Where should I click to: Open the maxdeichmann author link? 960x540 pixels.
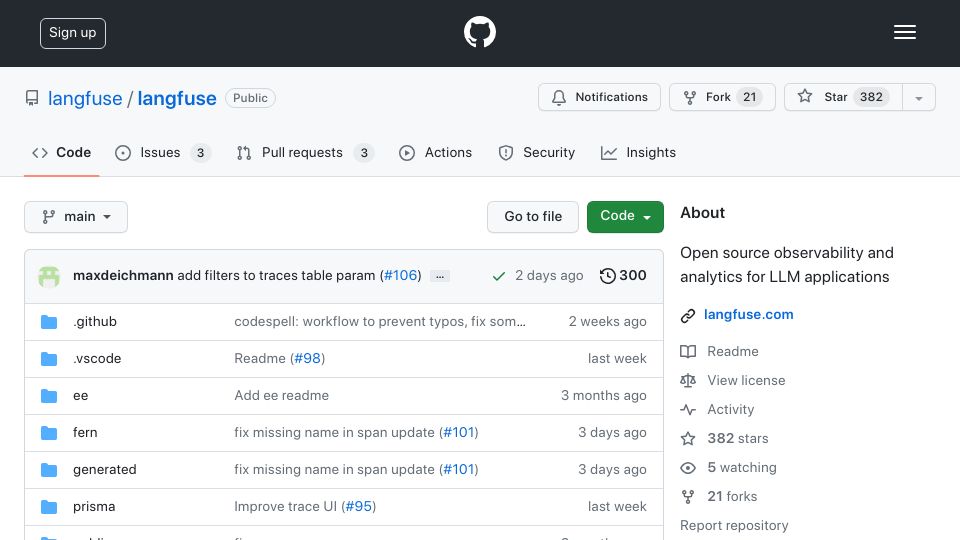[x=123, y=276]
